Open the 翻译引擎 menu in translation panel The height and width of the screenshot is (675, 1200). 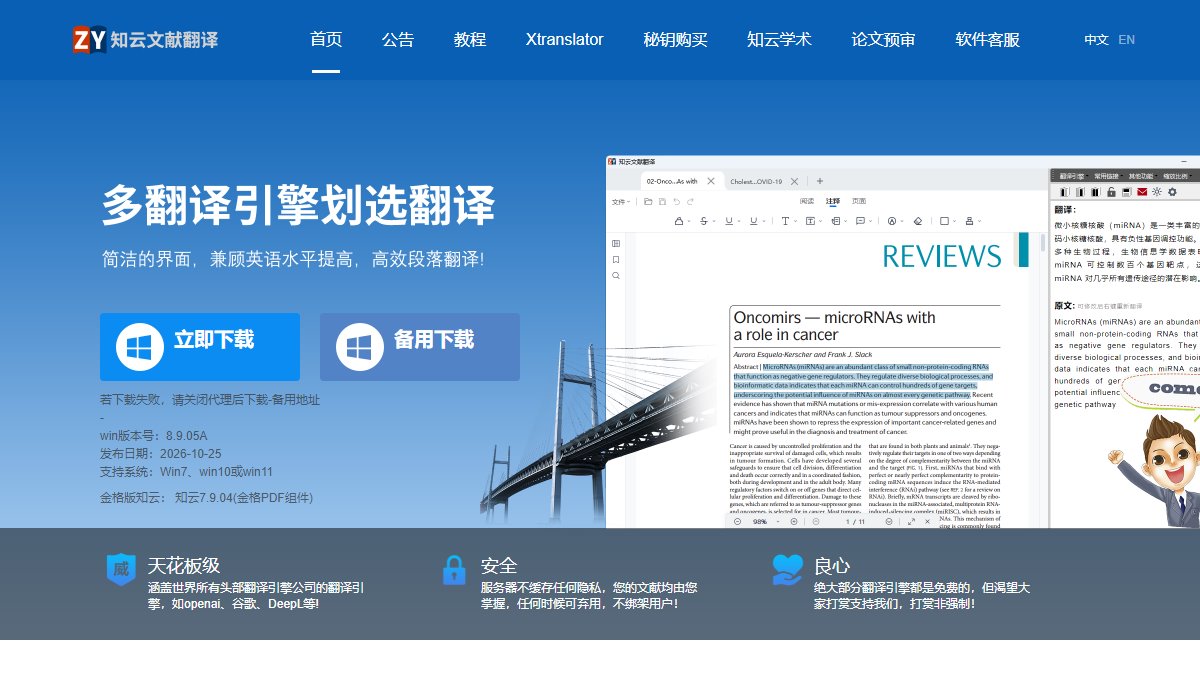(x=1074, y=176)
